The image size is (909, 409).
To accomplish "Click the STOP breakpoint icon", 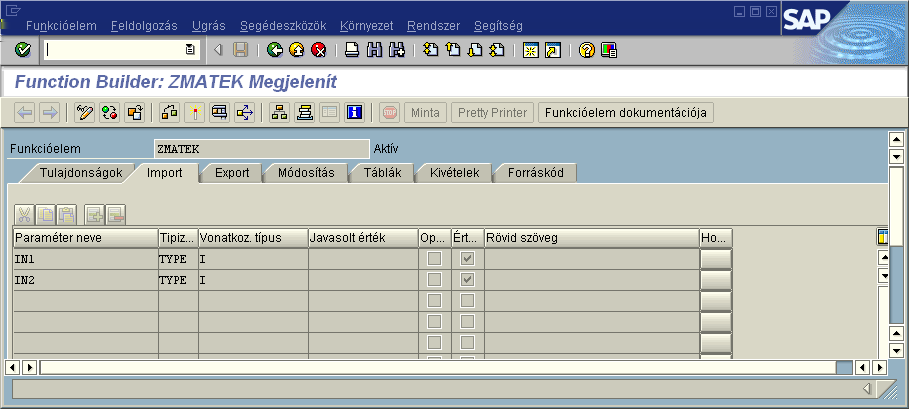I will tap(390, 112).
